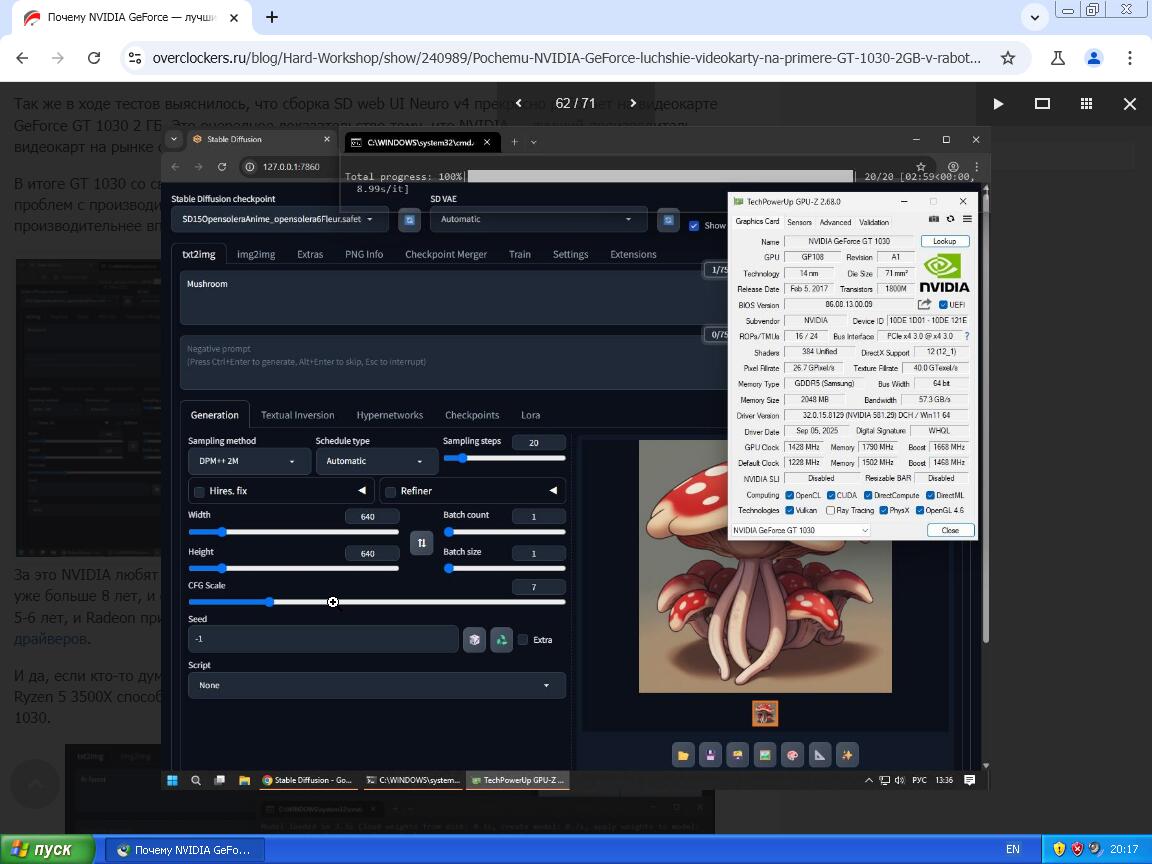1152x864 pixels.
Task: Click the sparkle upscale icon below the preview
Action: pyautogui.click(x=846, y=755)
